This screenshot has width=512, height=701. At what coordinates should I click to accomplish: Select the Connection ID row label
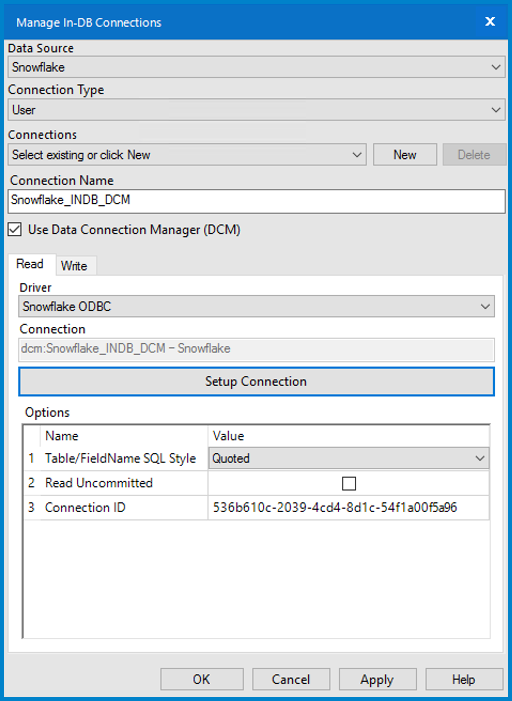[85, 507]
